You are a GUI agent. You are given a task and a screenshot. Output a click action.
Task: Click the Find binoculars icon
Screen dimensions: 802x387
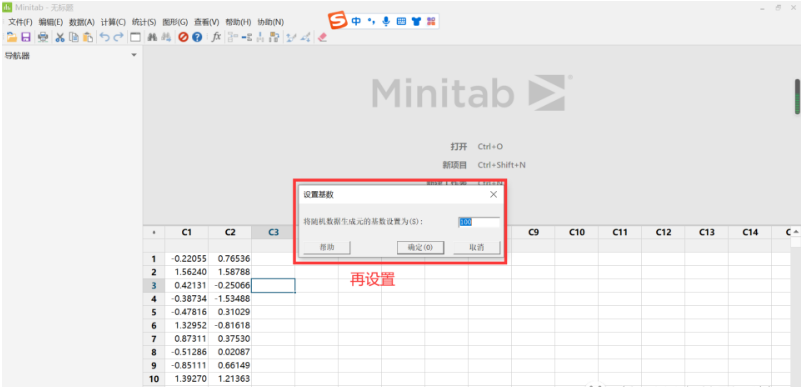(x=152, y=37)
